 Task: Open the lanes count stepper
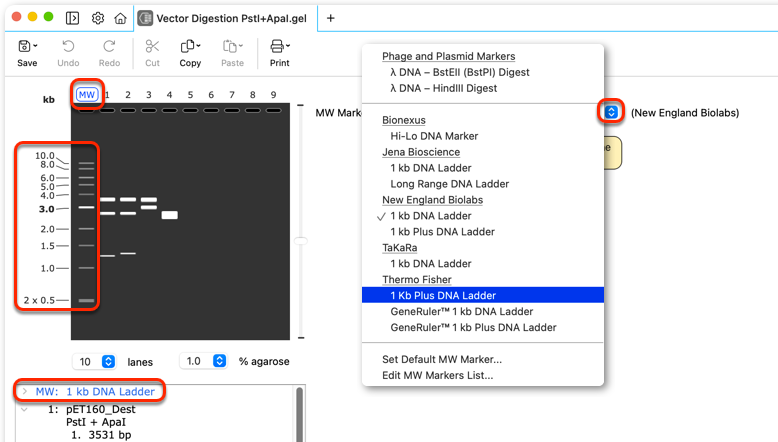[x=108, y=361]
